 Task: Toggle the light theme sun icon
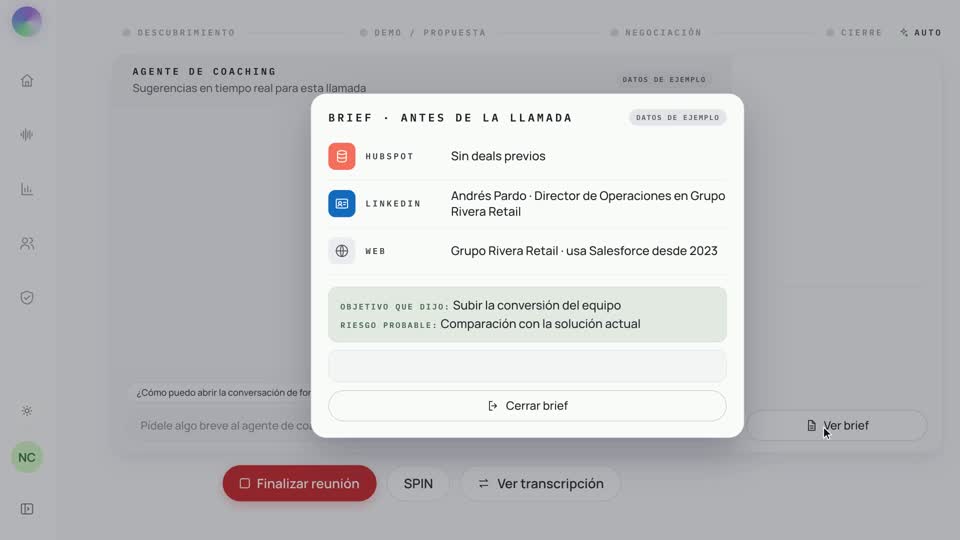[x=27, y=411]
